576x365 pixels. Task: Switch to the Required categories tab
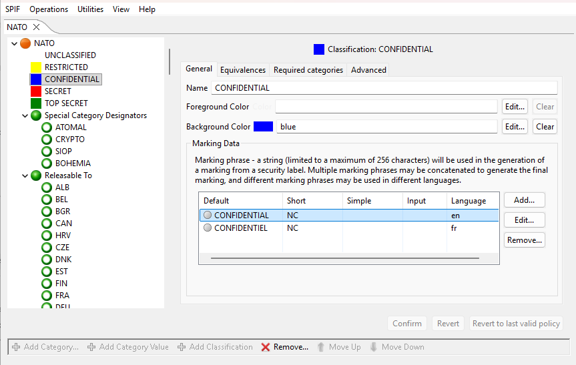coord(308,70)
